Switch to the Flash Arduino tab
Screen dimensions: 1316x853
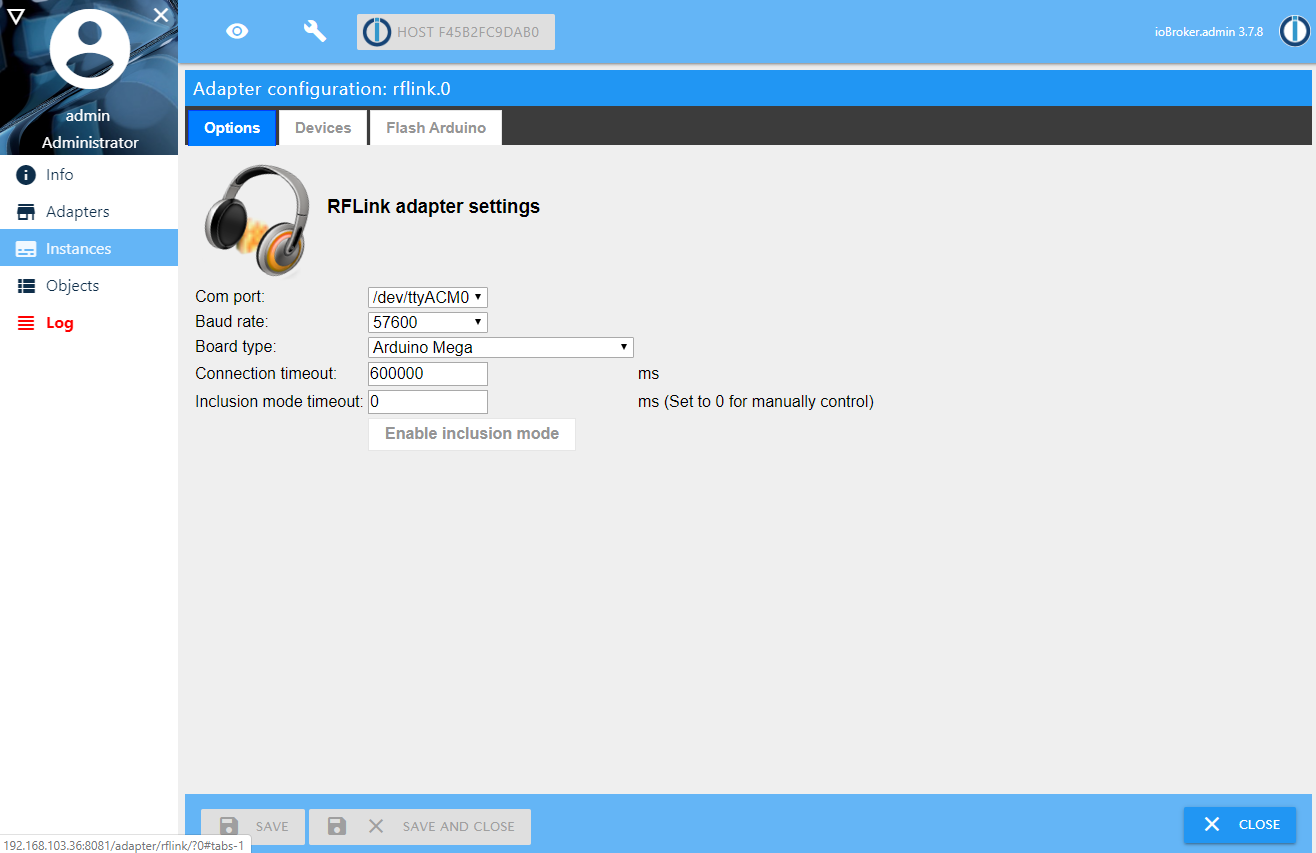[x=436, y=128]
